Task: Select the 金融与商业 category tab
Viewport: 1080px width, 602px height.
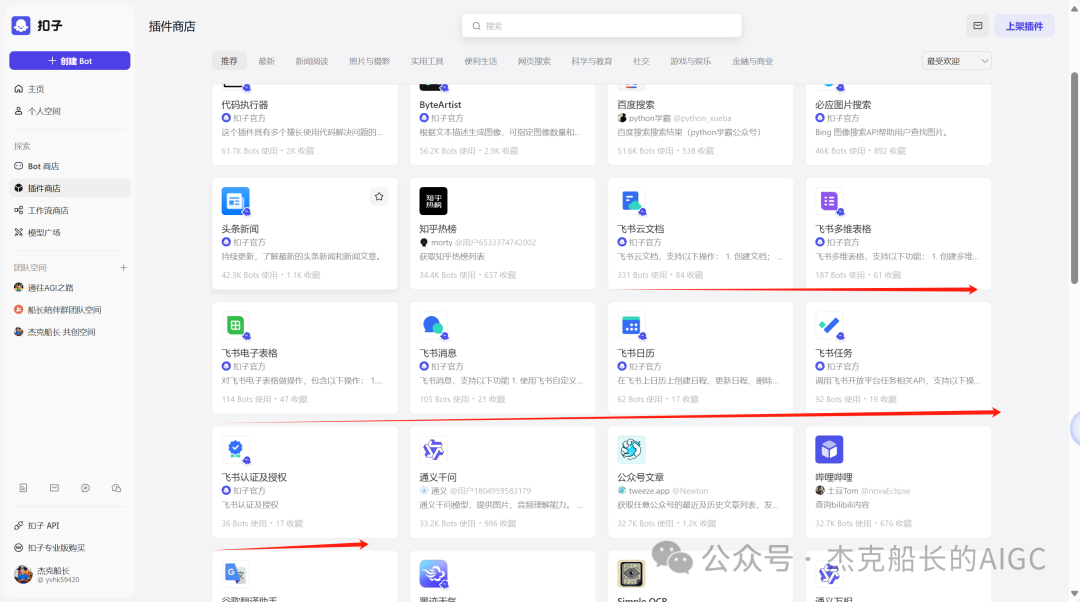Action: 752,61
